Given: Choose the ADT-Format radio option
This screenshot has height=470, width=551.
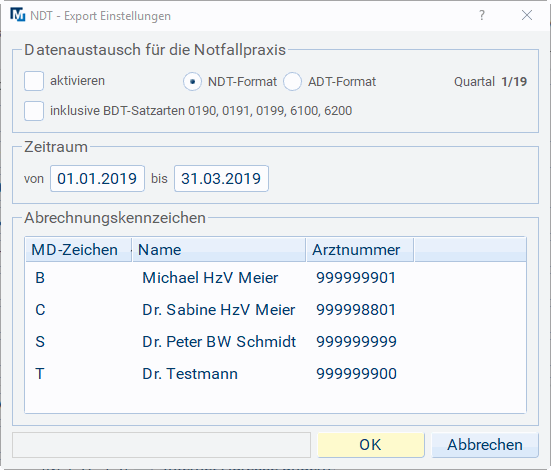Looking at the screenshot, I should tap(292, 82).
